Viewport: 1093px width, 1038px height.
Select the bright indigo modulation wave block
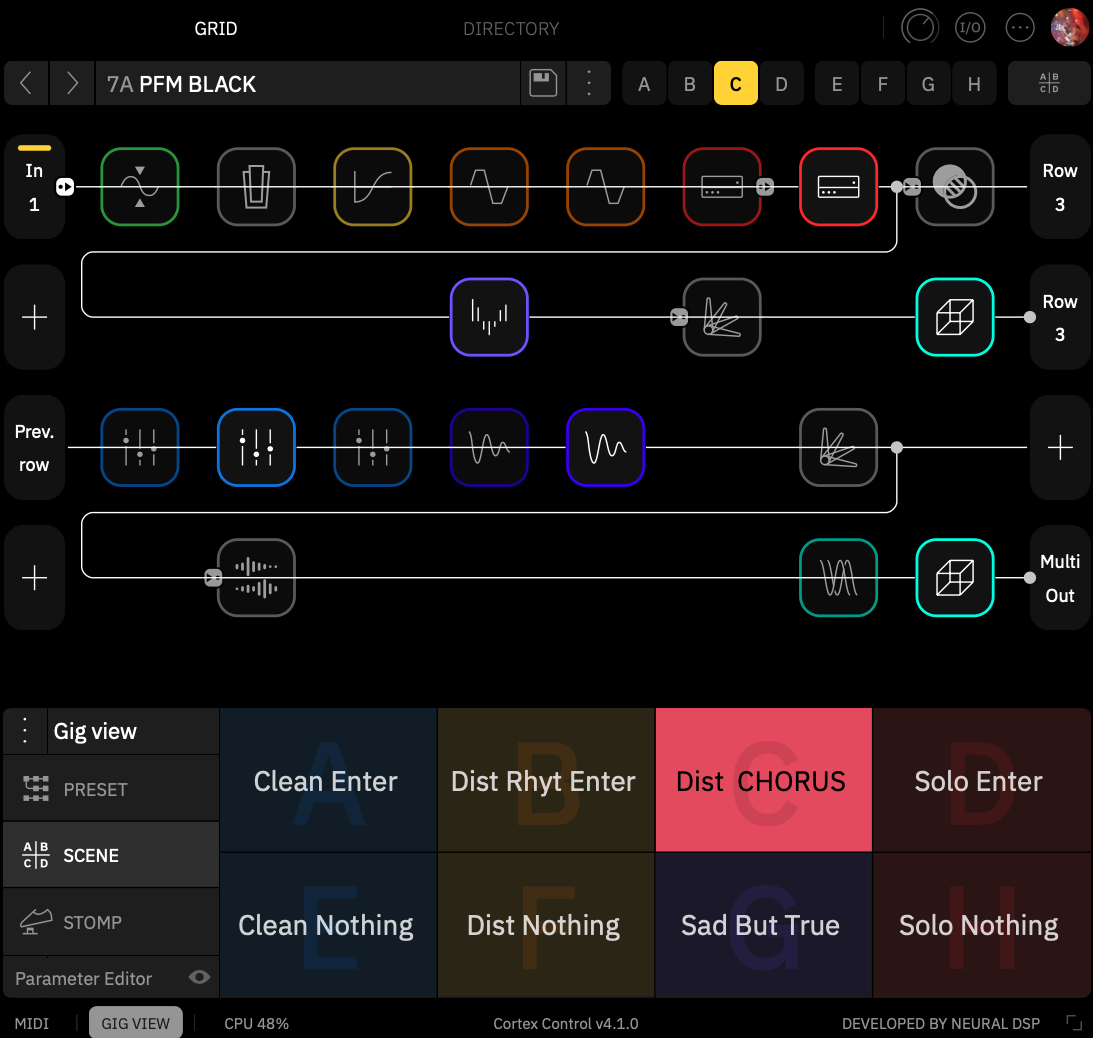click(x=605, y=448)
